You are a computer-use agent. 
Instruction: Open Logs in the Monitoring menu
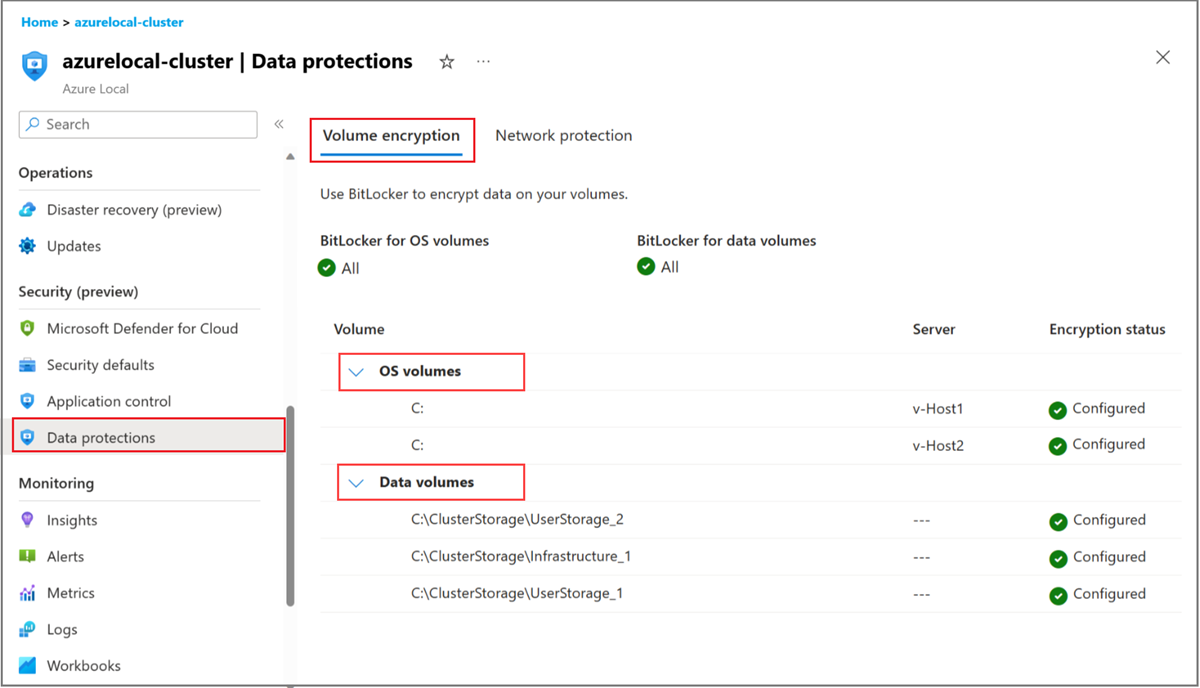click(x=60, y=629)
